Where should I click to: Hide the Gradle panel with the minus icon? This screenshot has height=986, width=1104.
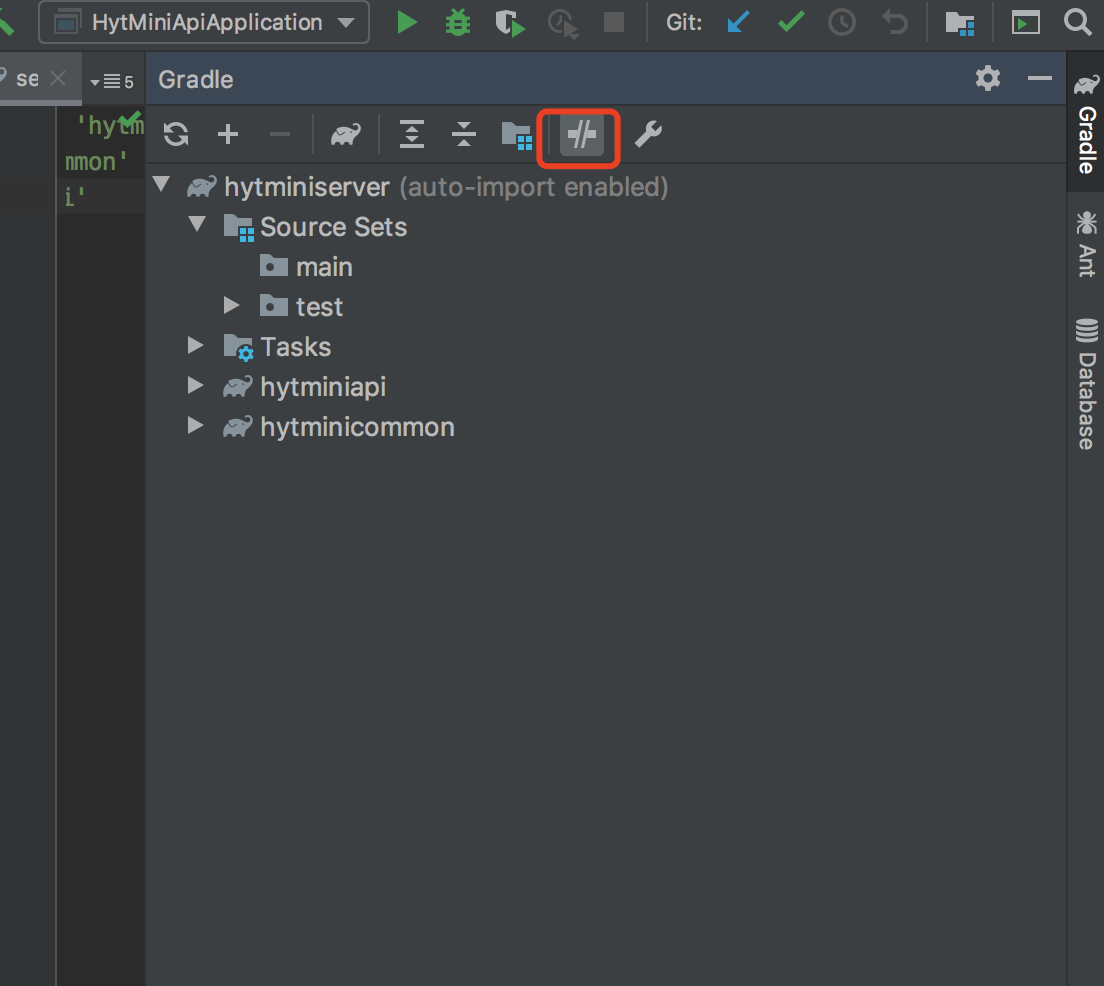(x=1039, y=78)
